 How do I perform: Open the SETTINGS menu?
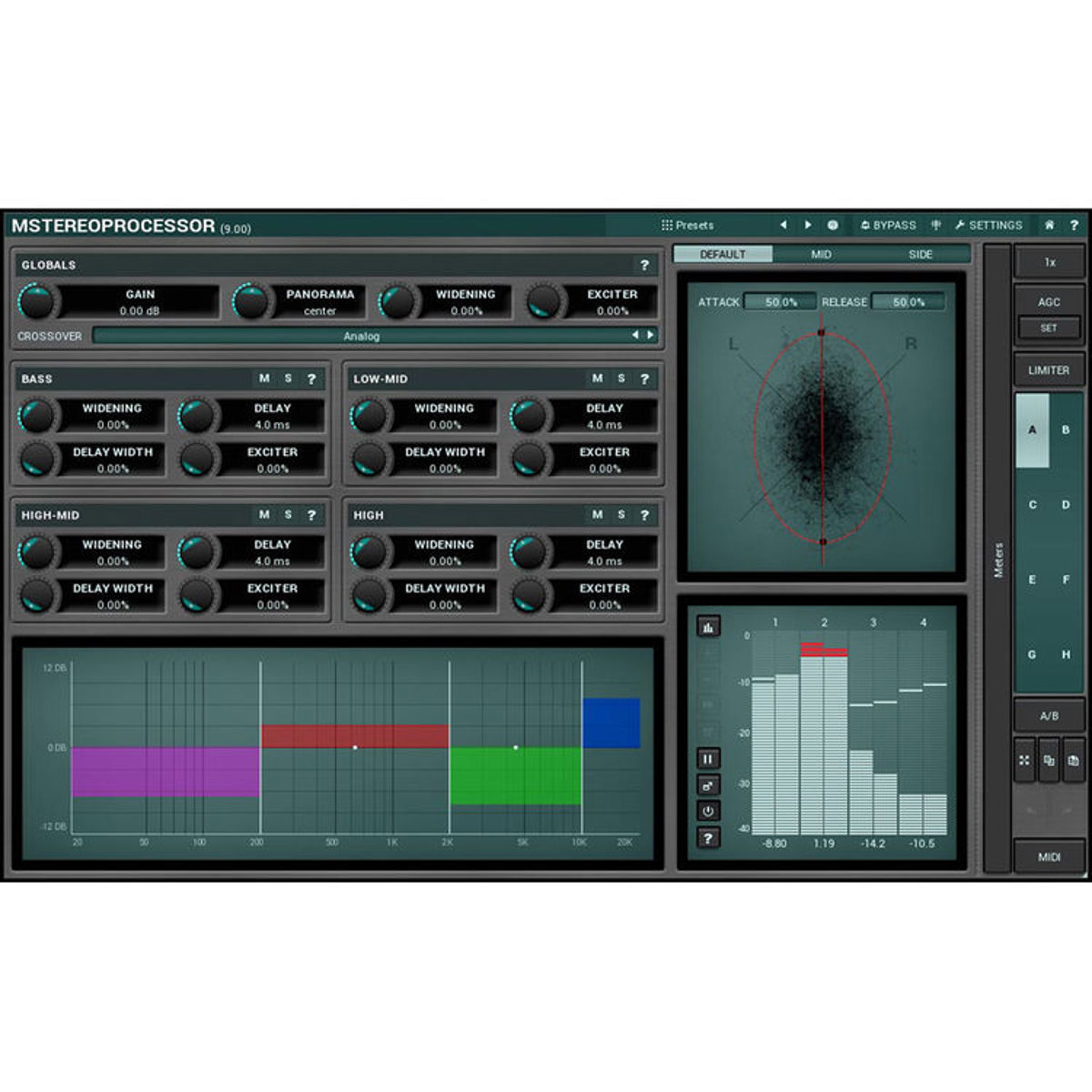pyautogui.click(x=988, y=225)
